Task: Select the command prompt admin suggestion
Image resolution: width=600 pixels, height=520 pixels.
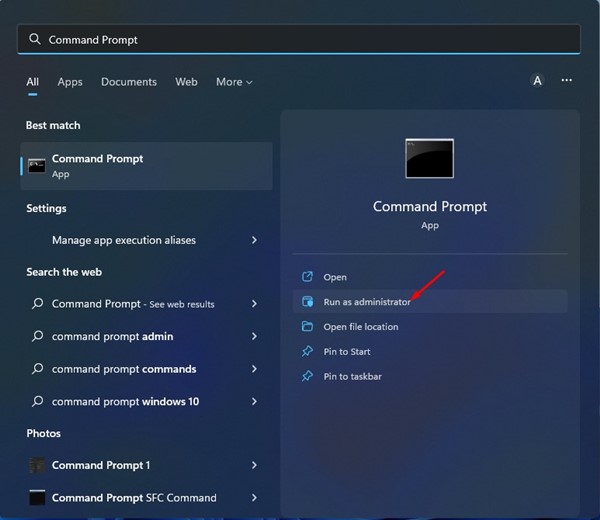Action: click(112, 336)
